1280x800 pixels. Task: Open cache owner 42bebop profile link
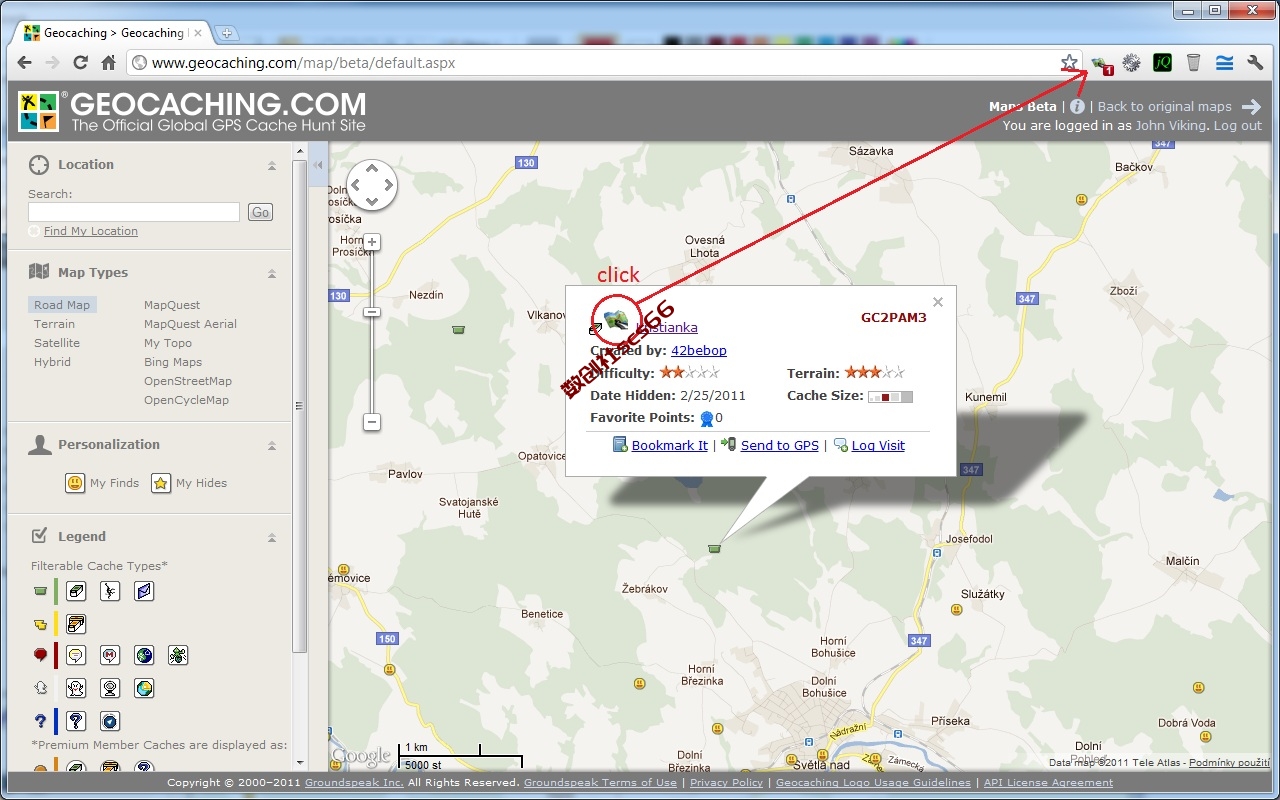tap(699, 351)
